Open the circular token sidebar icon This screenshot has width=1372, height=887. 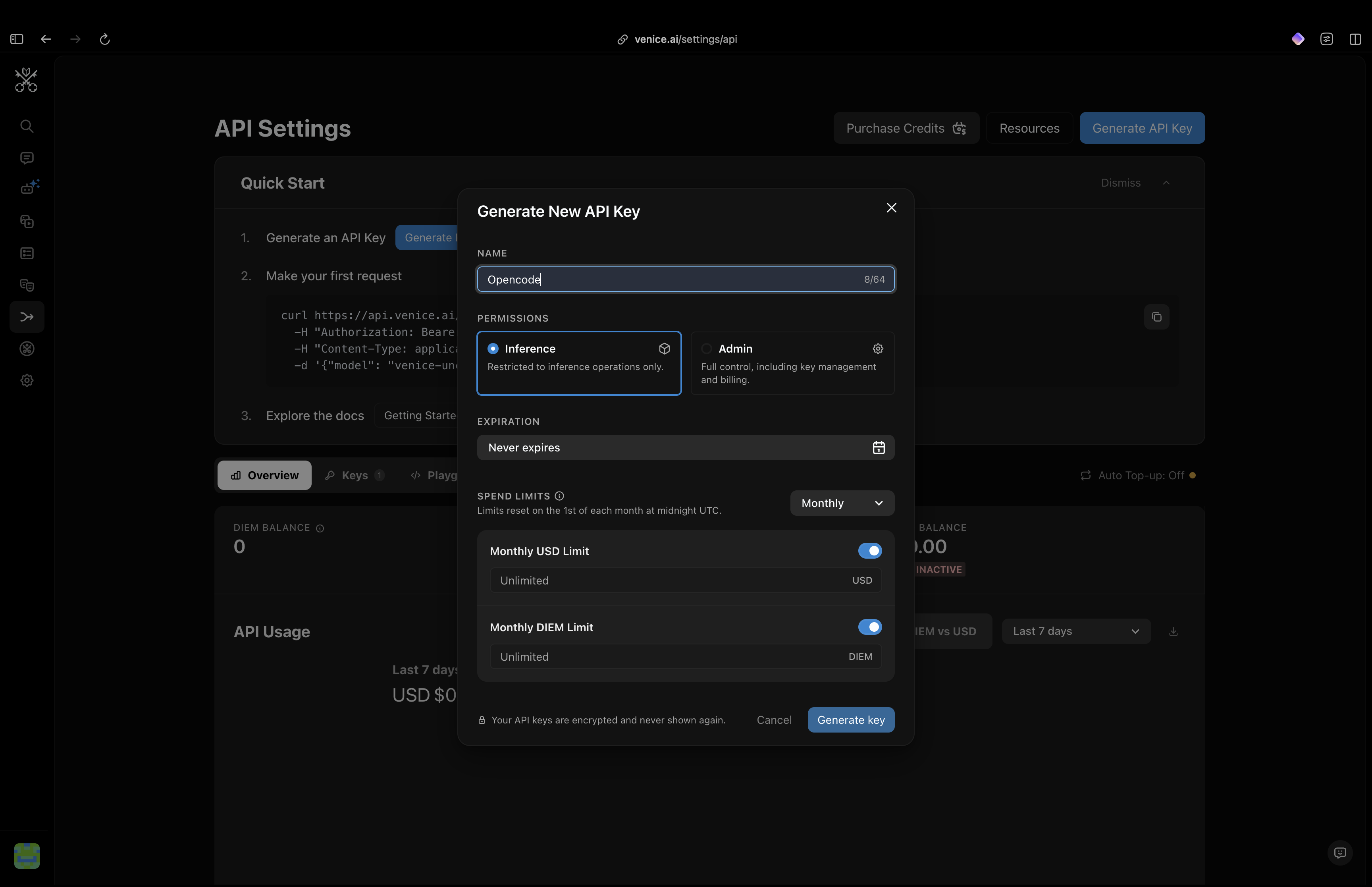(x=27, y=349)
